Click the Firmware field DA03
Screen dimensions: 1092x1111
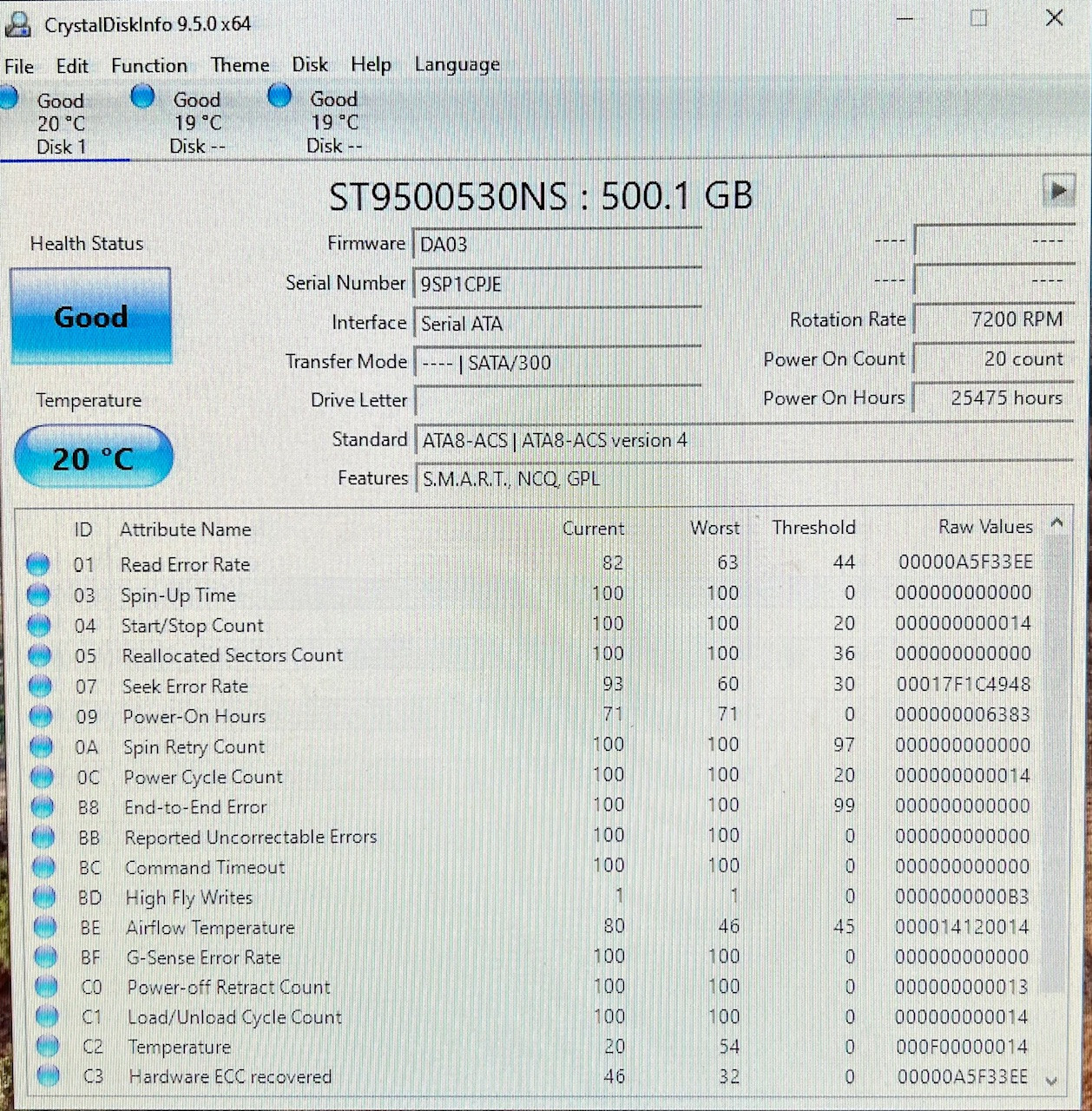[x=557, y=244]
